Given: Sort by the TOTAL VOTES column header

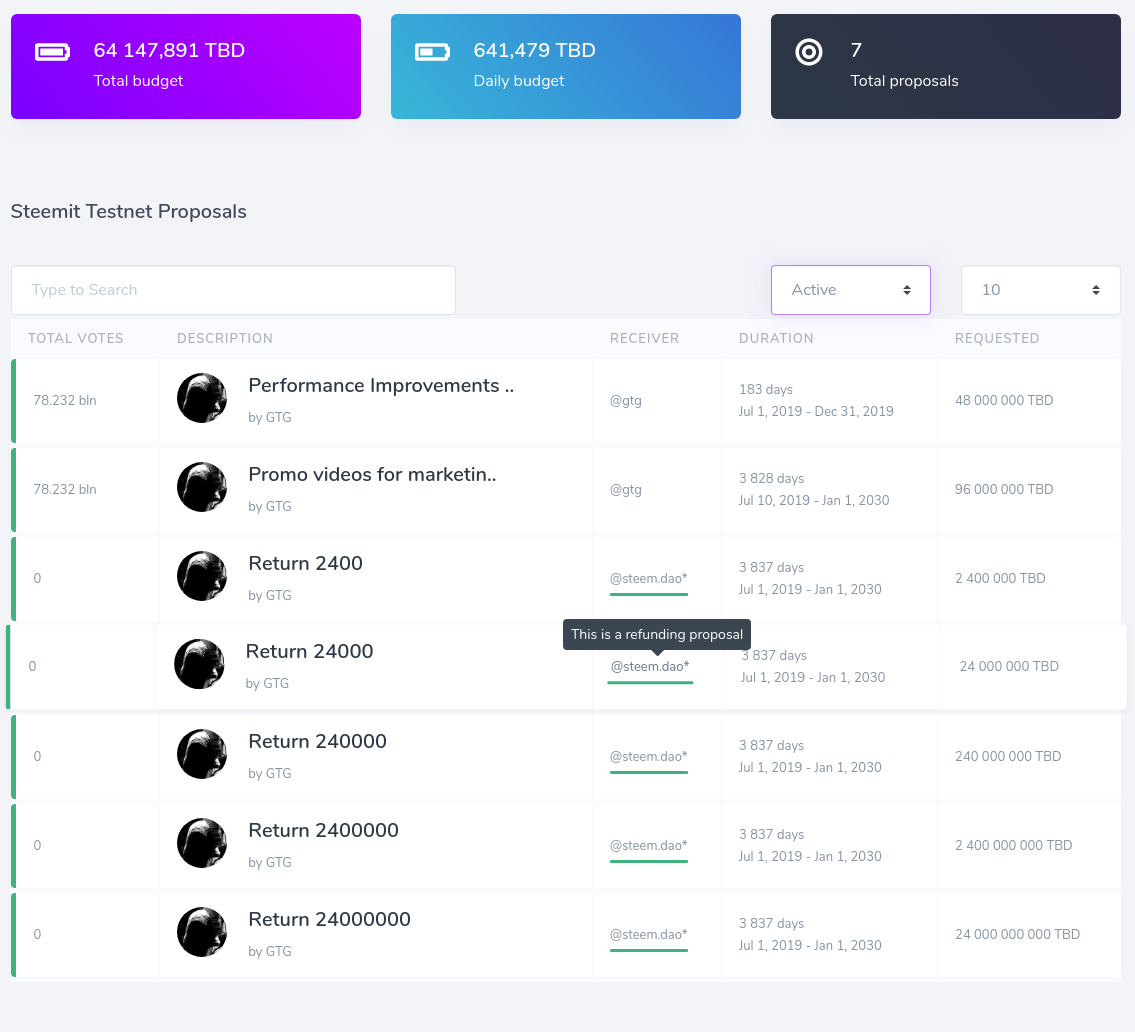Looking at the screenshot, I should point(75,338).
